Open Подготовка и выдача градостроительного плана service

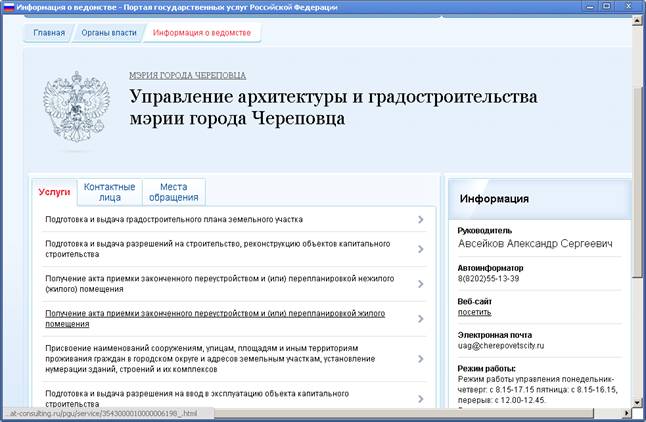point(174,219)
